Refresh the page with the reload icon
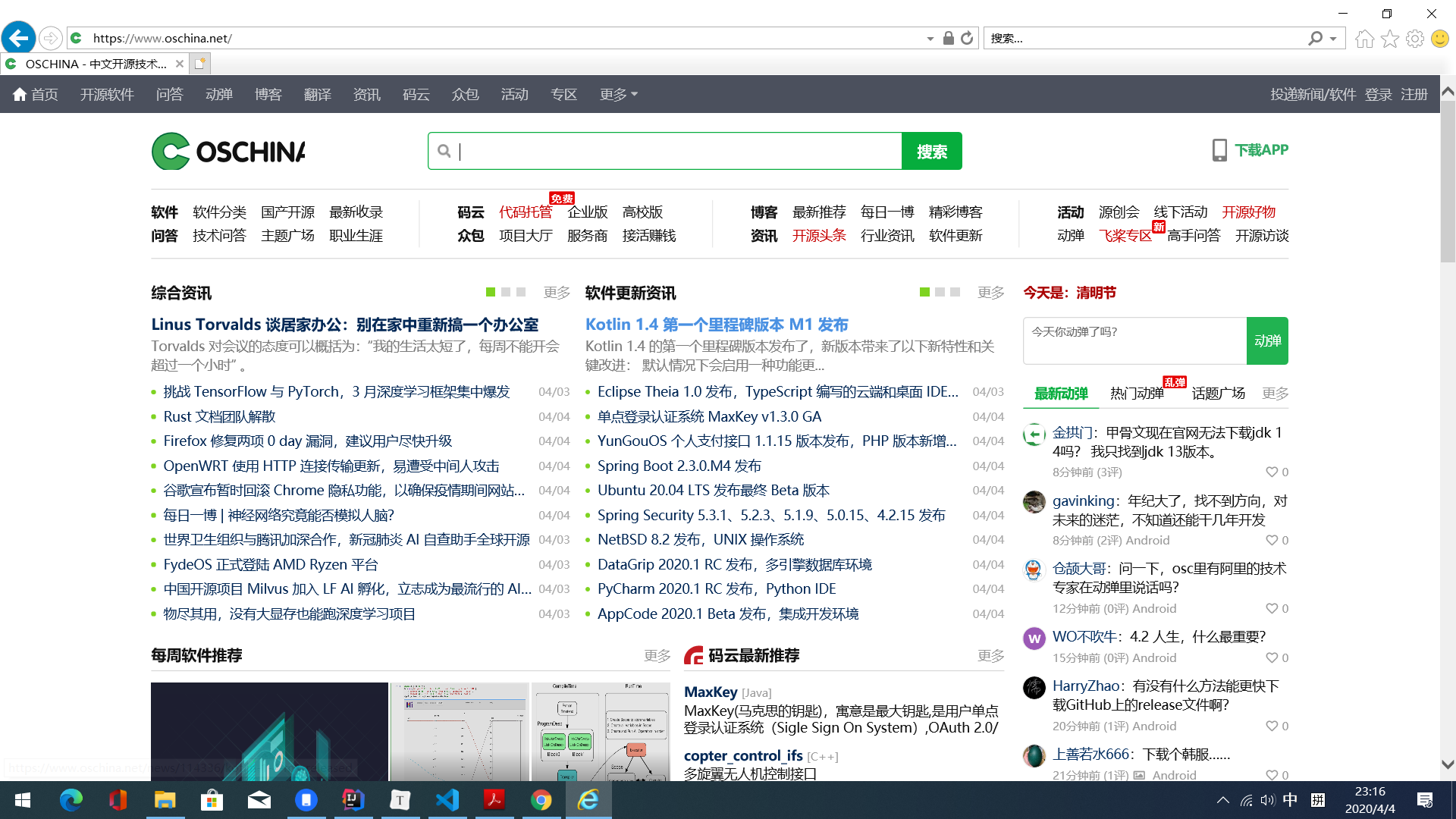Image resolution: width=1456 pixels, height=819 pixels. [x=967, y=38]
